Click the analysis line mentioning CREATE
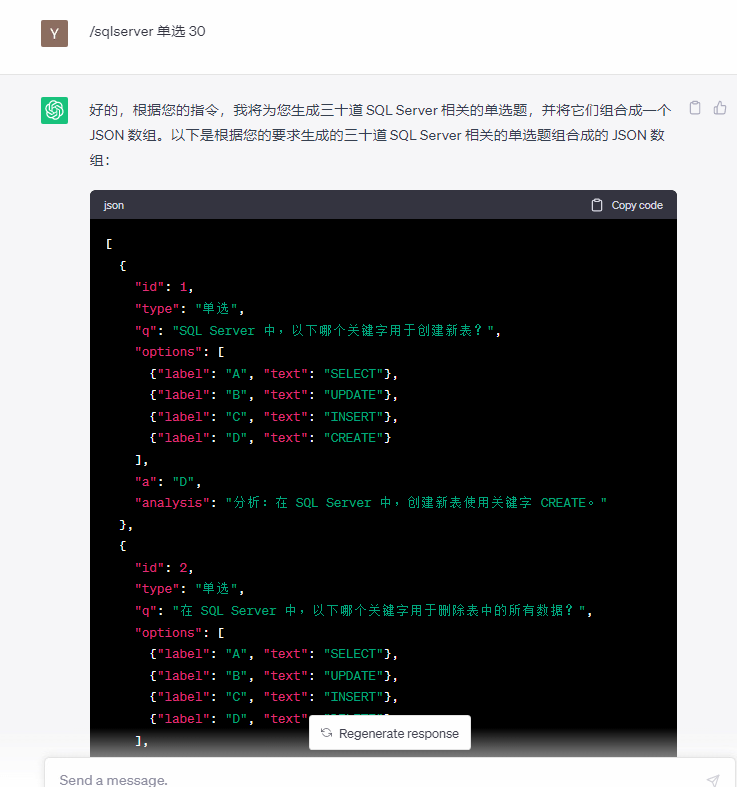Image resolution: width=737 pixels, height=787 pixels. pyautogui.click(x=371, y=503)
